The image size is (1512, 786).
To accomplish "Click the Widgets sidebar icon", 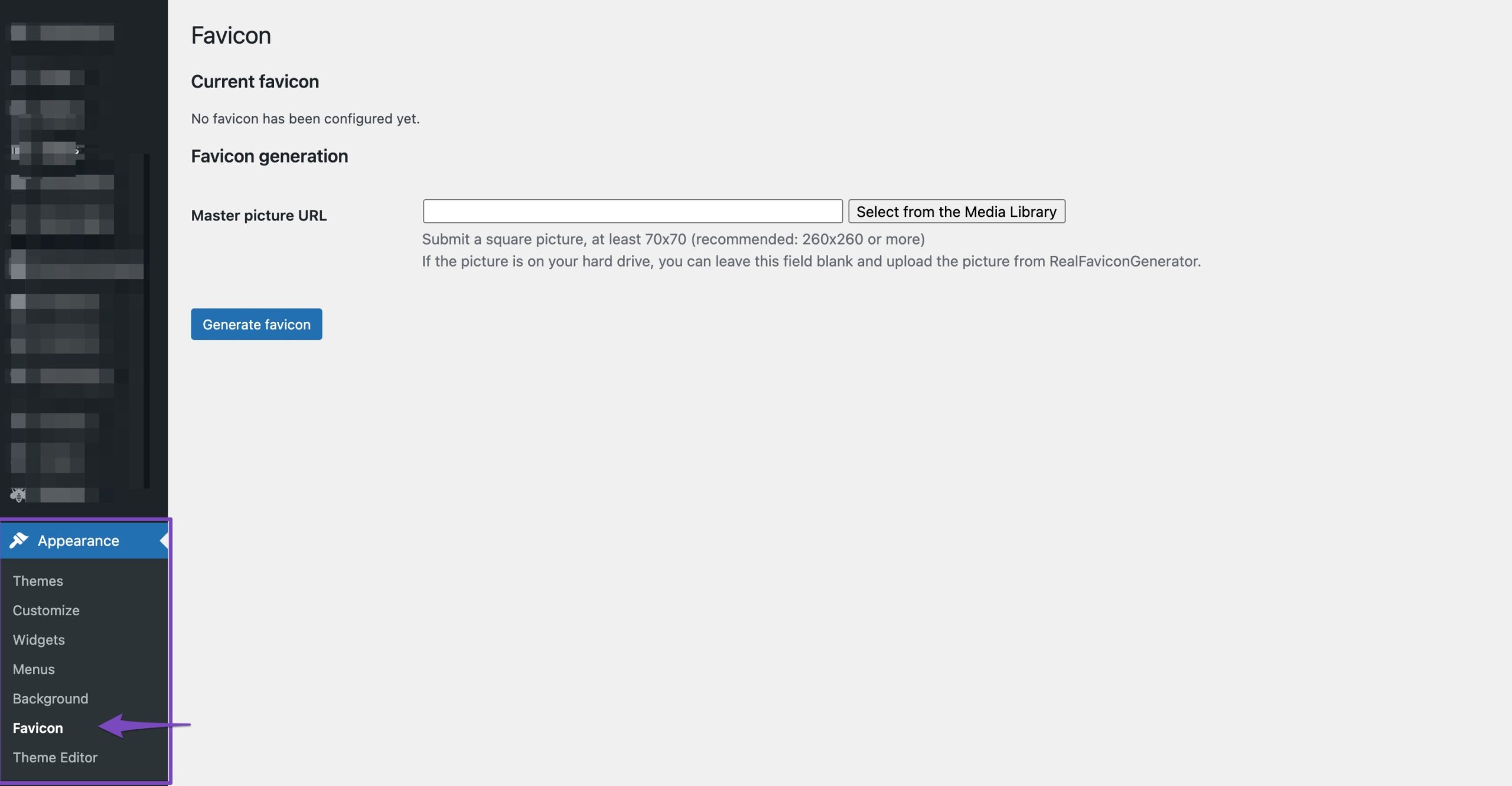I will [x=38, y=639].
